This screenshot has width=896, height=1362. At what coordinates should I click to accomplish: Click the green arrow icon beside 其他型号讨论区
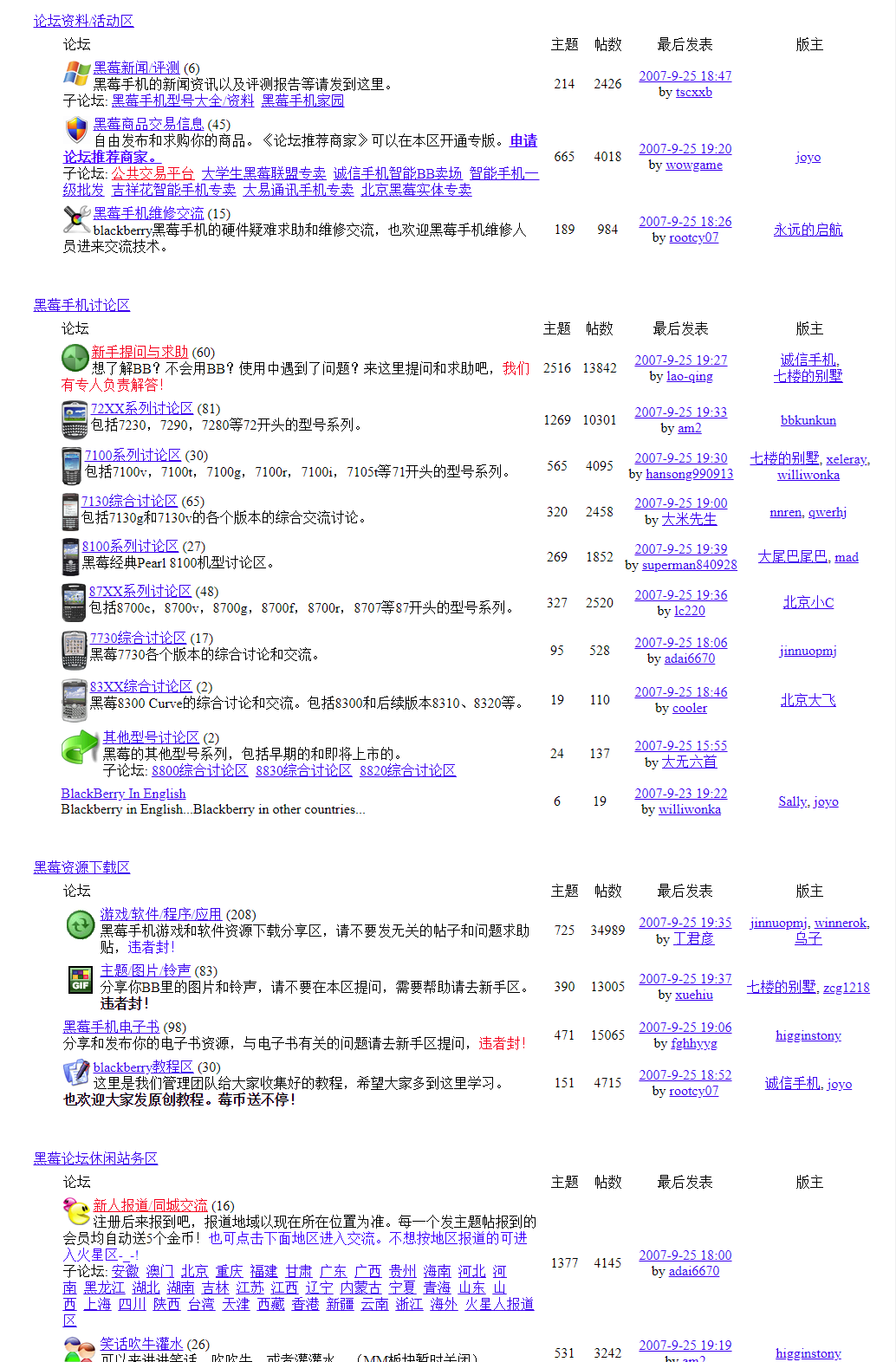(x=81, y=747)
